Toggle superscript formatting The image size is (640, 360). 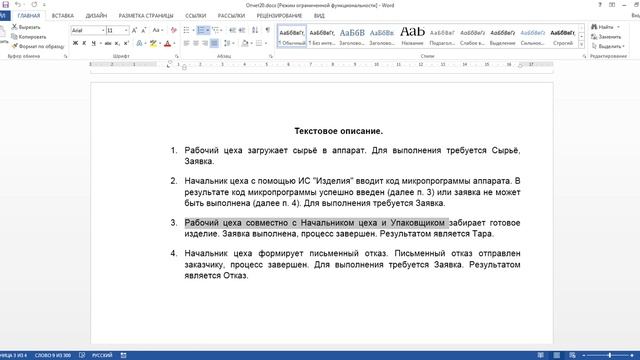[x=126, y=43]
